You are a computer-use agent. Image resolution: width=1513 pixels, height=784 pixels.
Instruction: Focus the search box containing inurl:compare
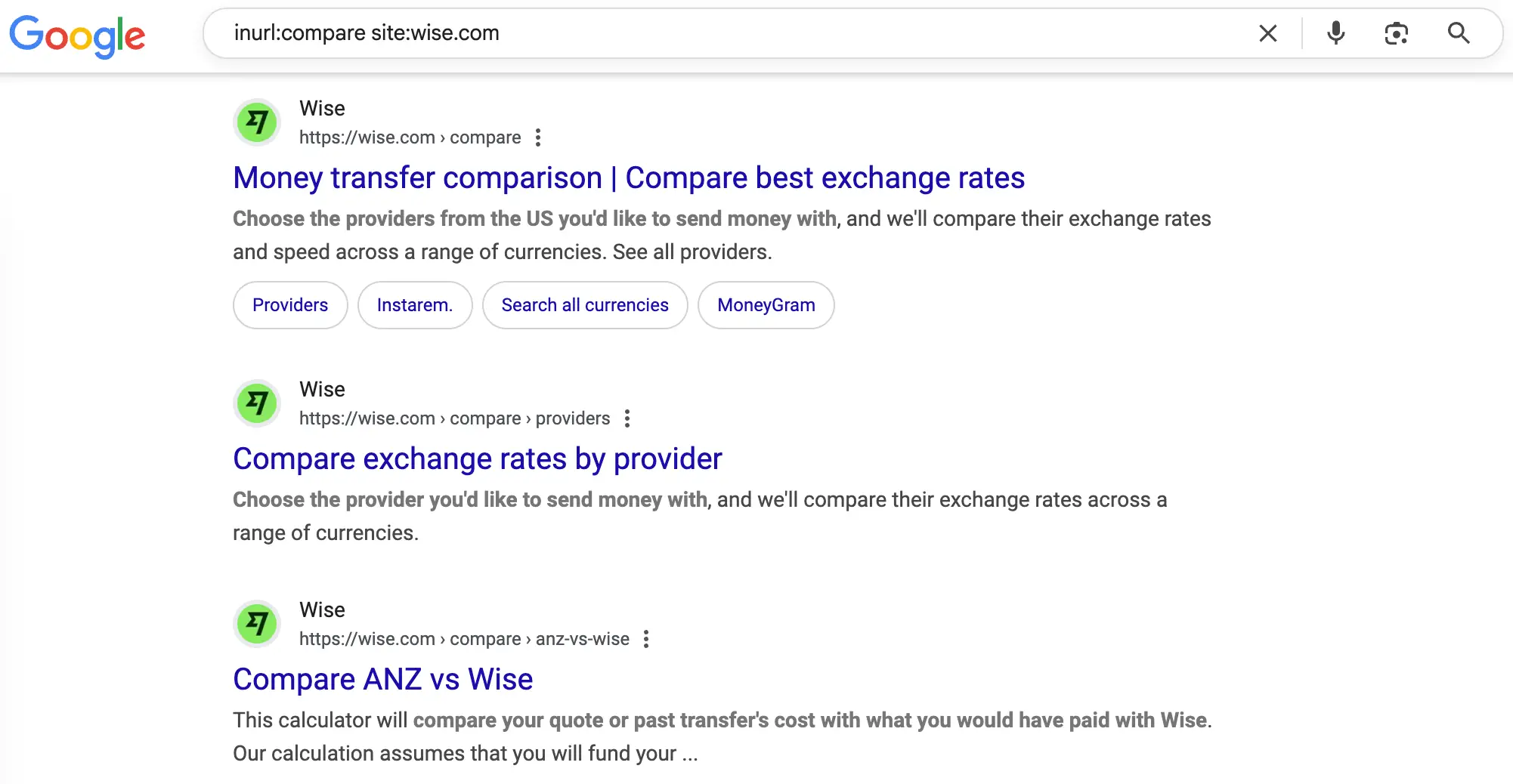726,33
